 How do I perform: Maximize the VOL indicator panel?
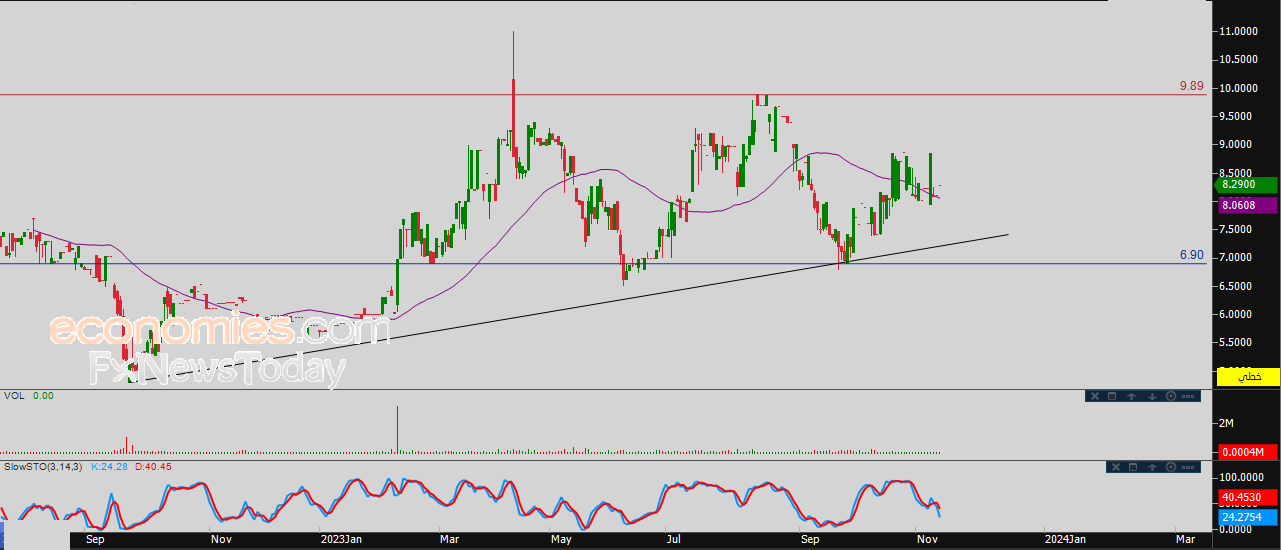pyautogui.click(x=1113, y=396)
